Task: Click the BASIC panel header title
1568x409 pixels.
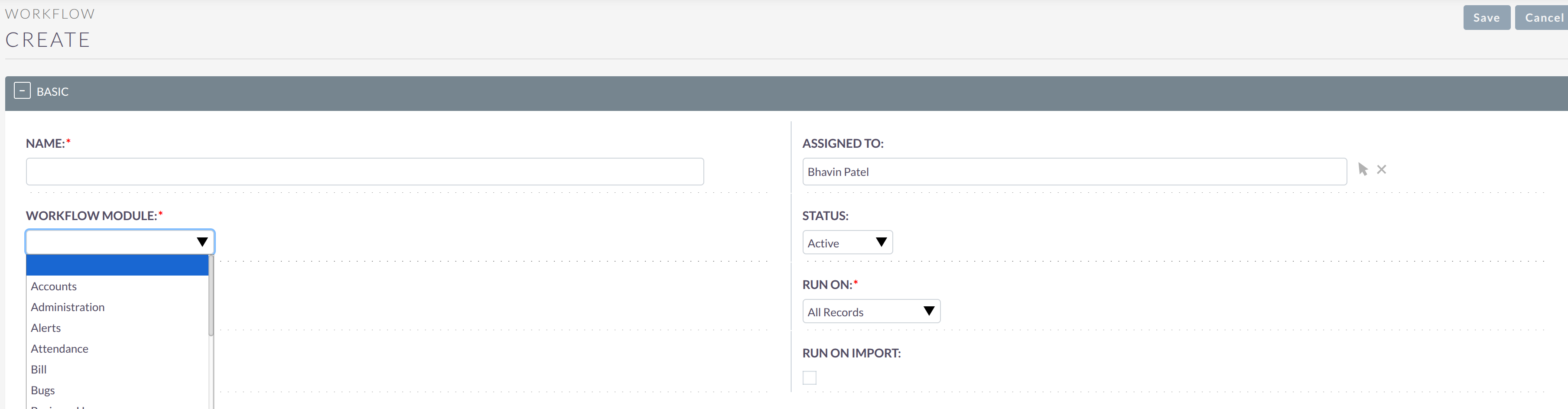Action: coord(52,91)
